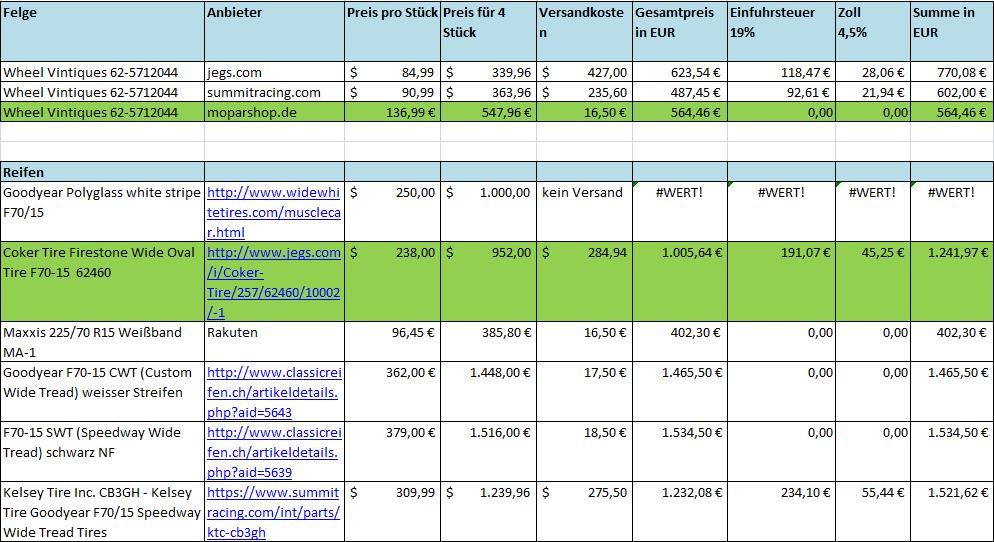The image size is (994, 542).
Task: Click the customs cell 55,44 €
Action: 873,512
